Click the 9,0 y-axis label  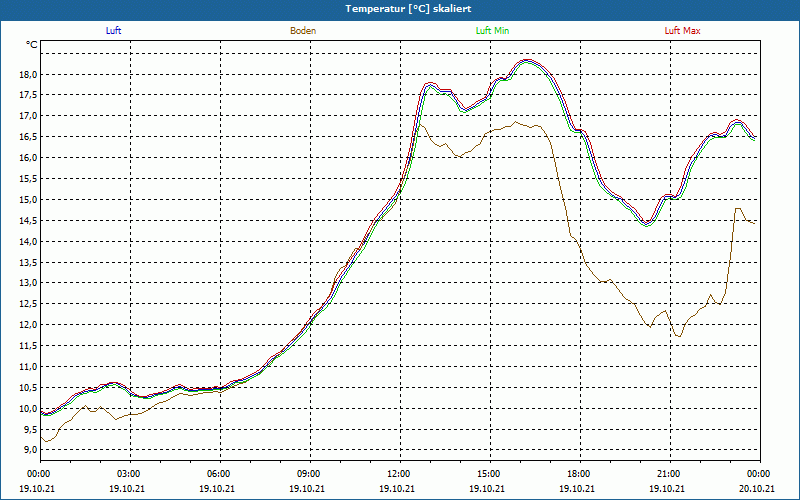click(x=31, y=449)
